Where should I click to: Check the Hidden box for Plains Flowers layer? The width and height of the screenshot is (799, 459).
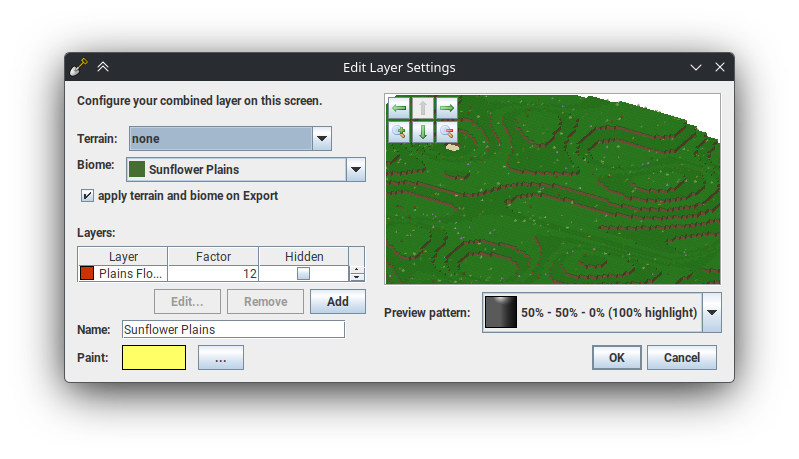303,273
